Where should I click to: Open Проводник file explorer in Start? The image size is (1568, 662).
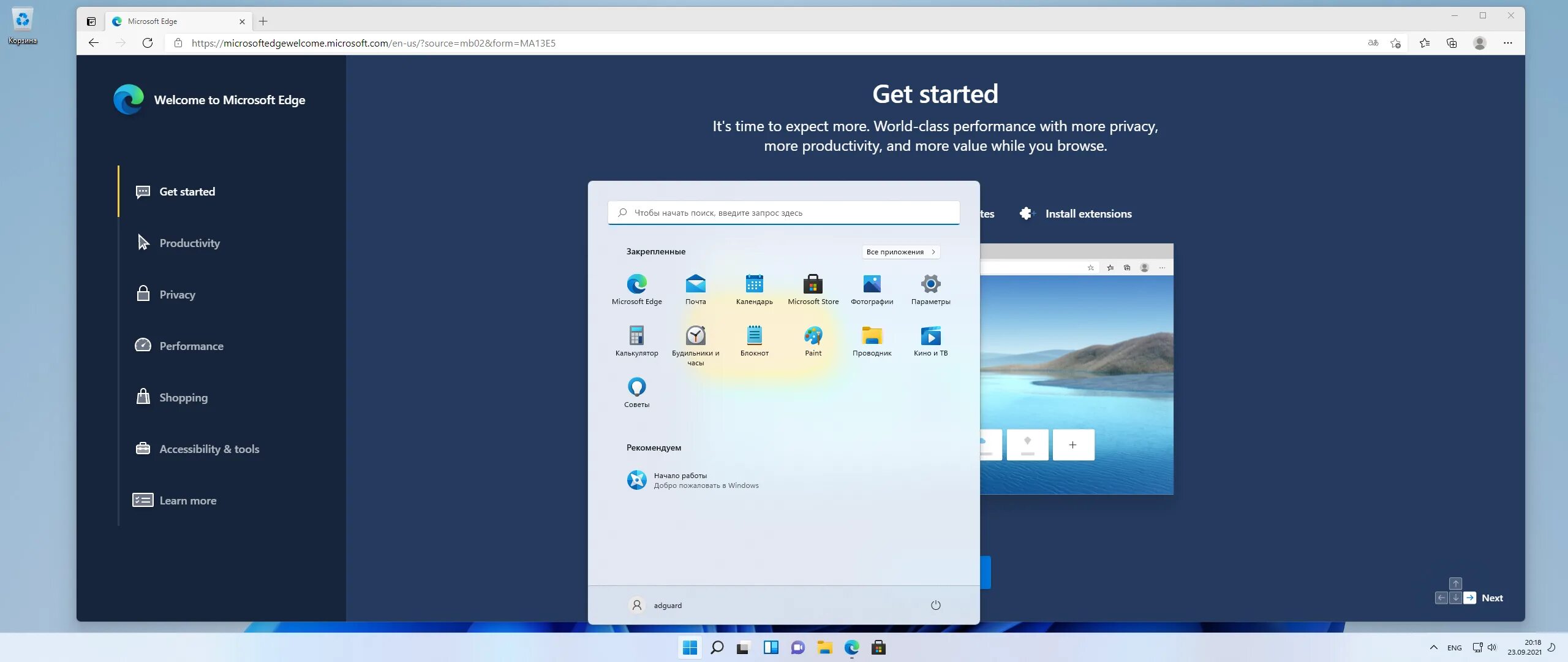coord(872,341)
